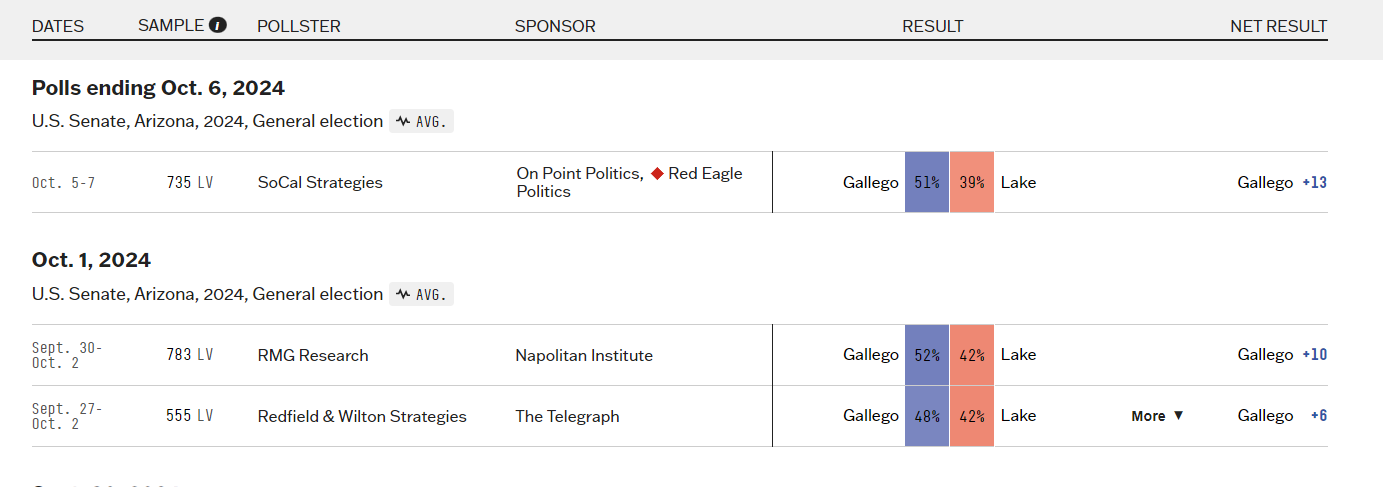
Task: Open RMG Research pollster link
Action: [313, 355]
